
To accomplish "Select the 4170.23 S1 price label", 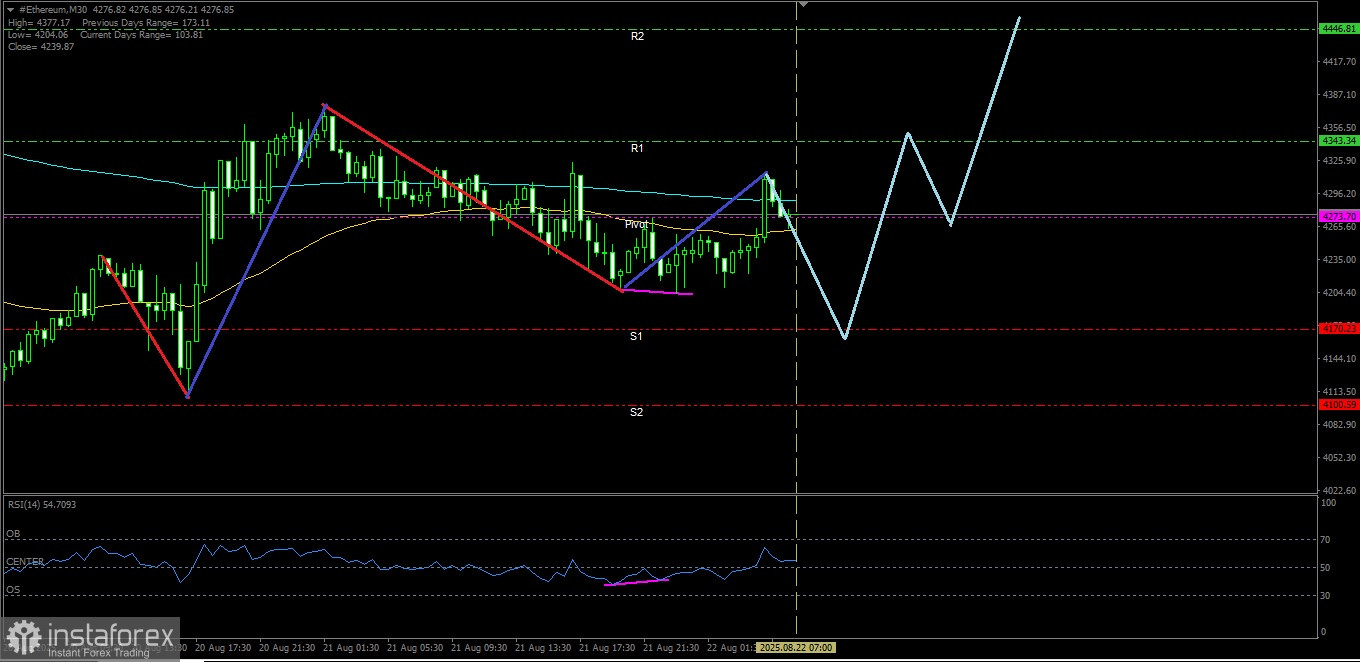I will 1338,328.
